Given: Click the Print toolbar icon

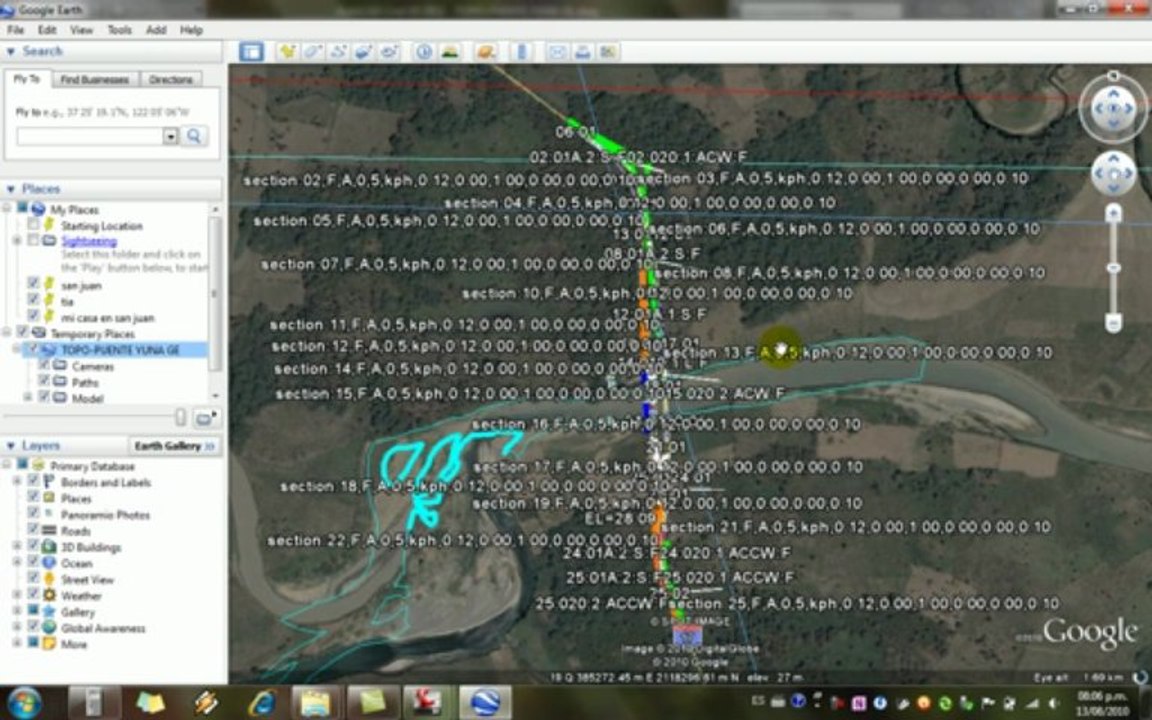Looking at the screenshot, I should 583,51.
